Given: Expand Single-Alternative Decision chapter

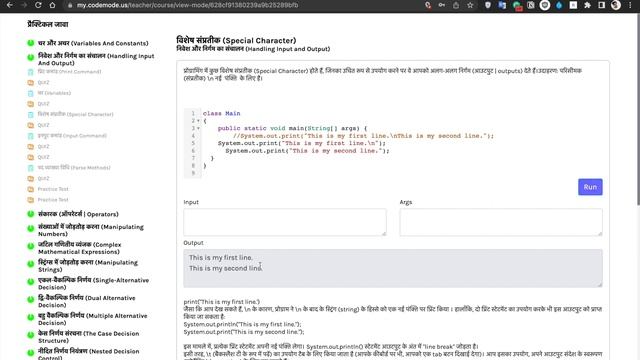Looking at the screenshot, I should [x=93, y=284].
